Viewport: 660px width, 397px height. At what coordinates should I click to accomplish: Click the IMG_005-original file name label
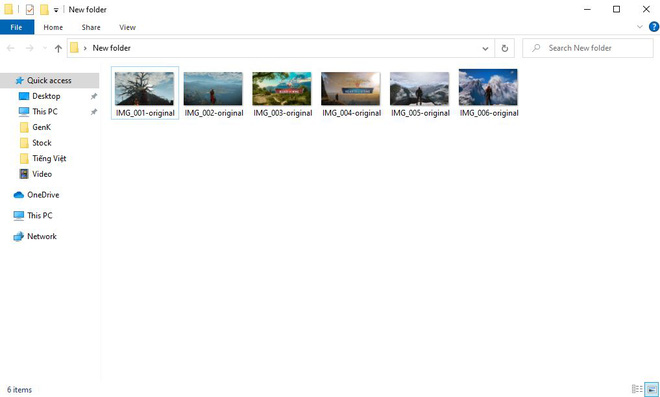[420, 113]
